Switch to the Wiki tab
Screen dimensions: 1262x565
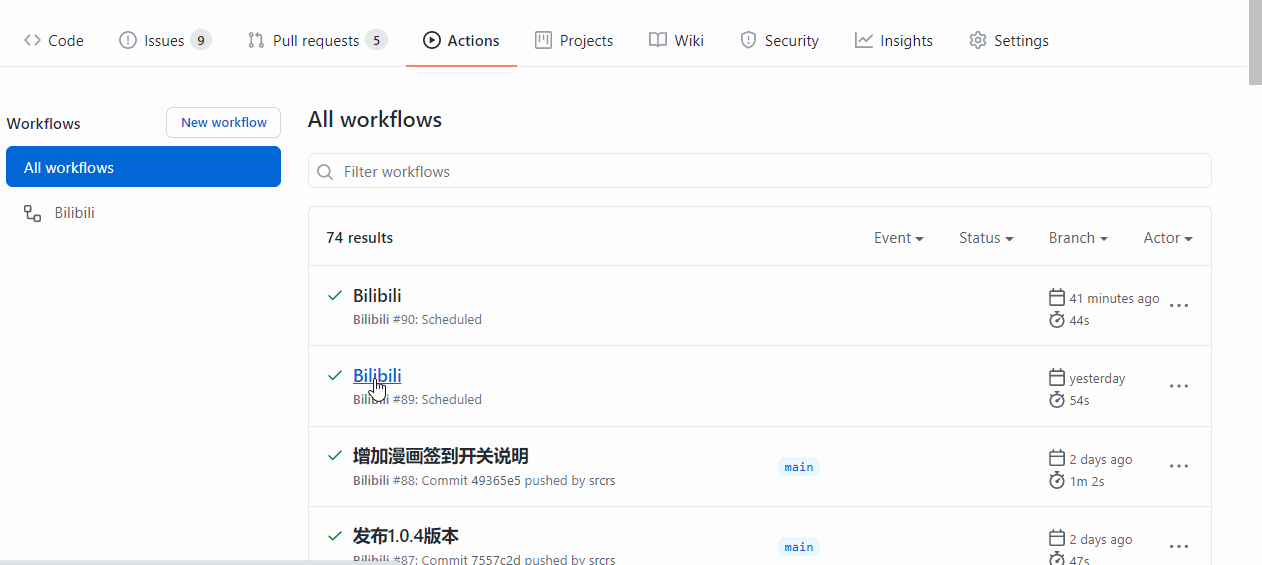(x=676, y=41)
